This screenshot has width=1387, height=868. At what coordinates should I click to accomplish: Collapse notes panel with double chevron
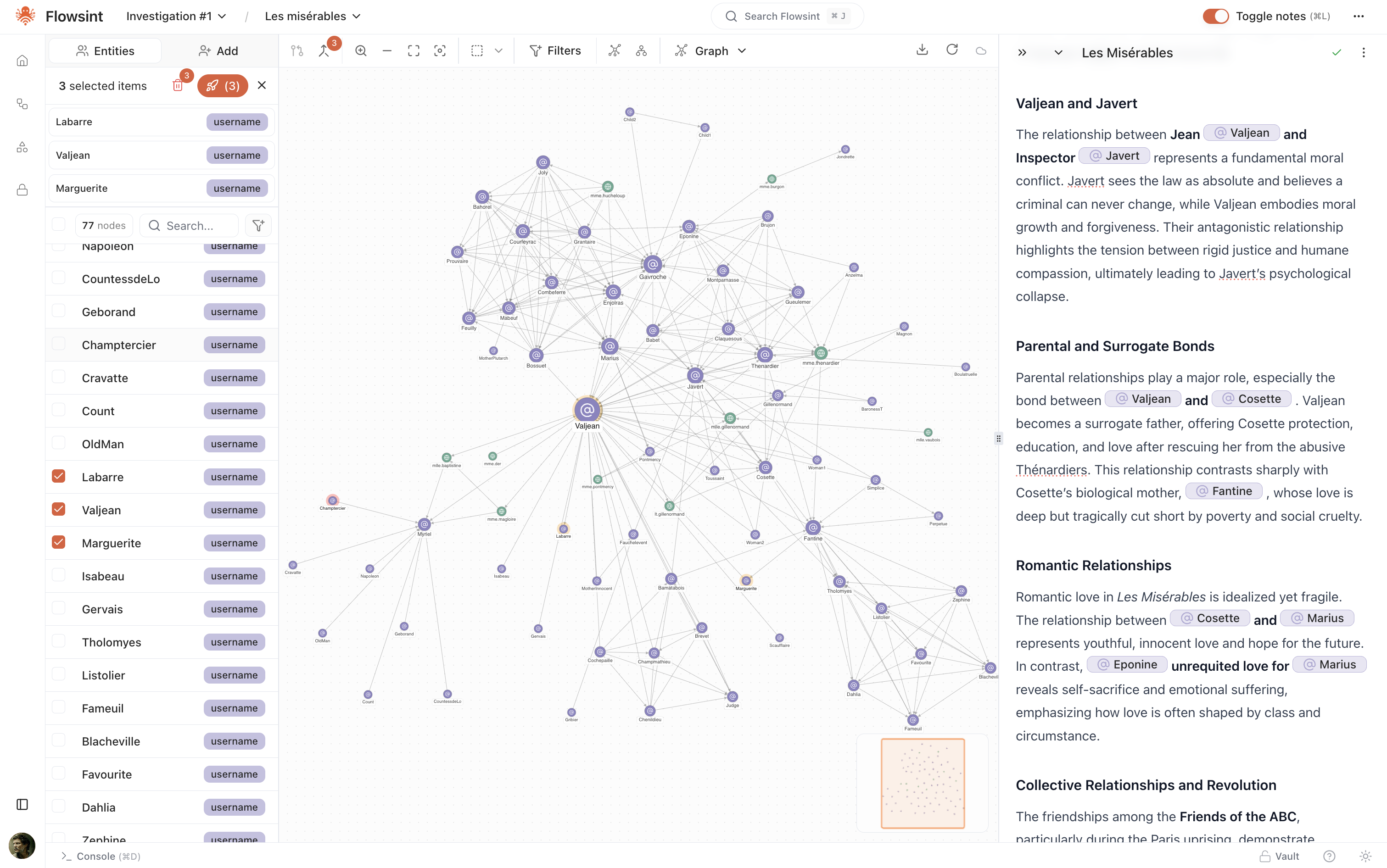[1022, 53]
